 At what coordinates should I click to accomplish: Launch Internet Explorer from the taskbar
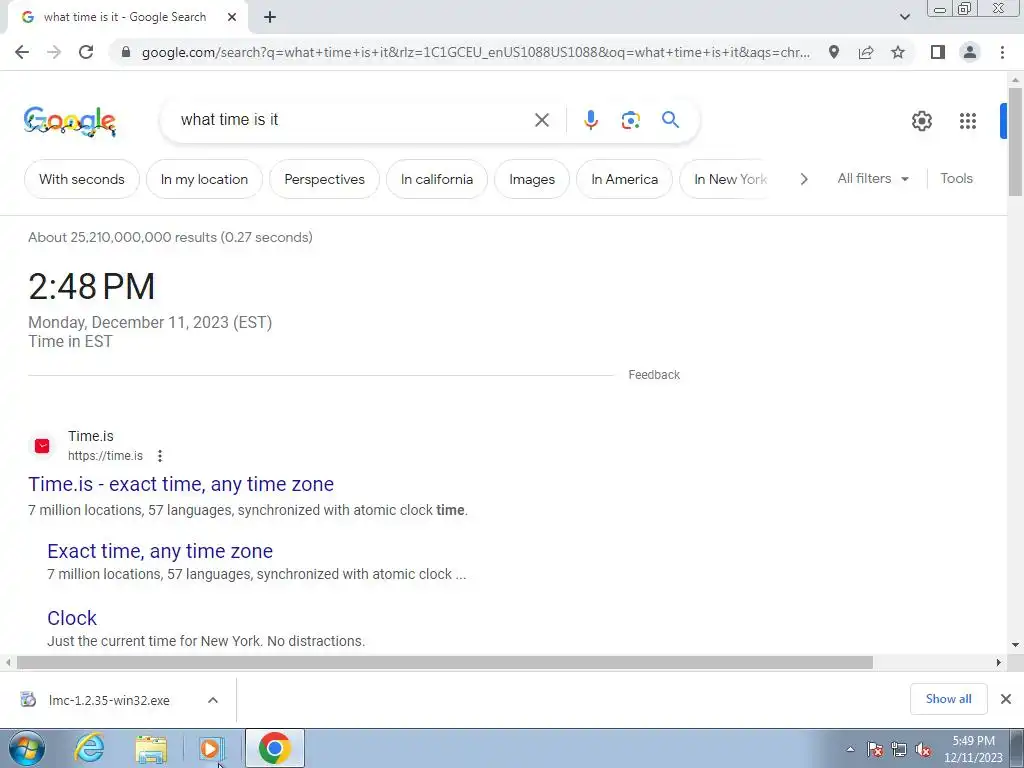click(x=89, y=748)
